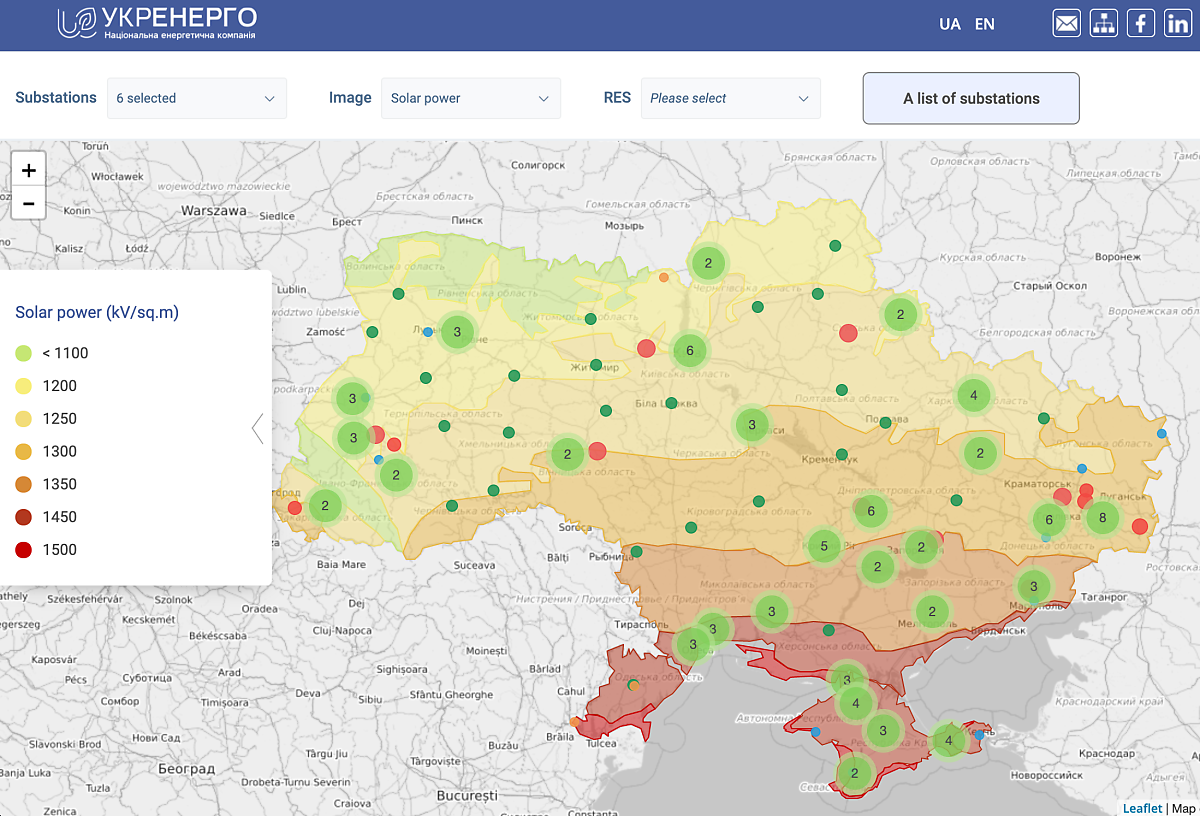Screen dimensions: 1200x816
Task: Click the Ukrenergo logo
Action: click(157, 23)
